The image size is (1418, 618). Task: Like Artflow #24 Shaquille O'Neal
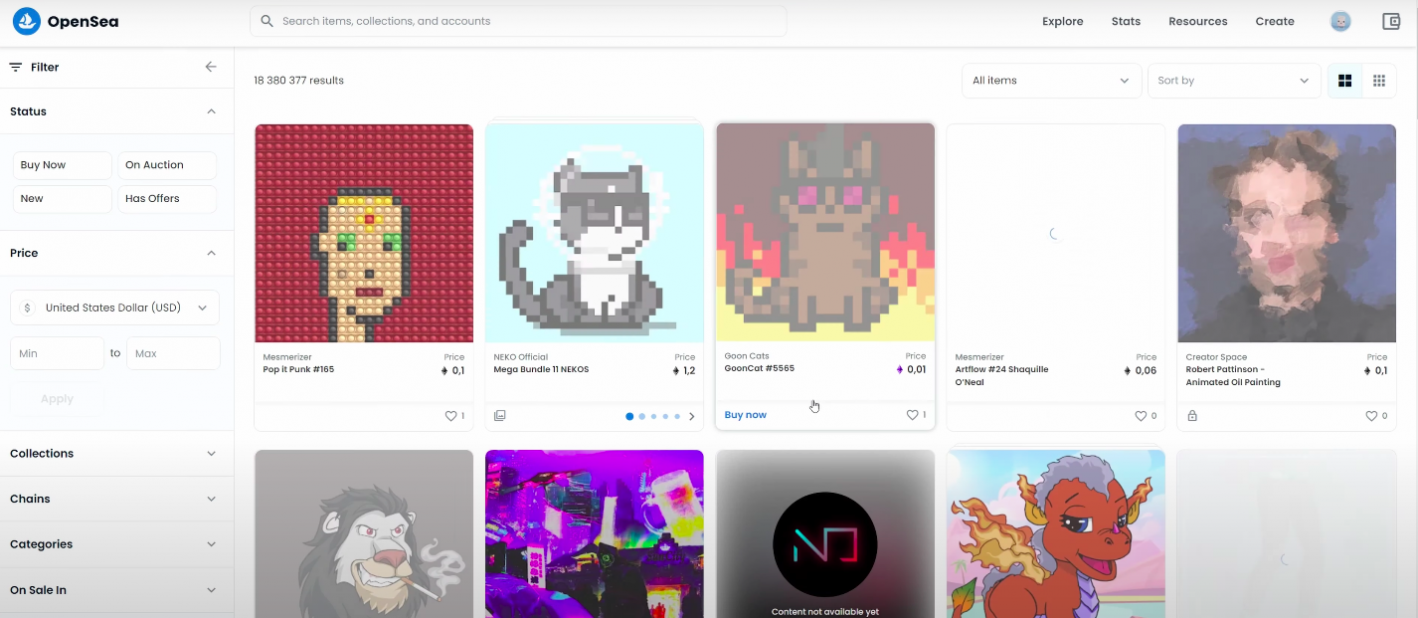(x=1140, y=416)
